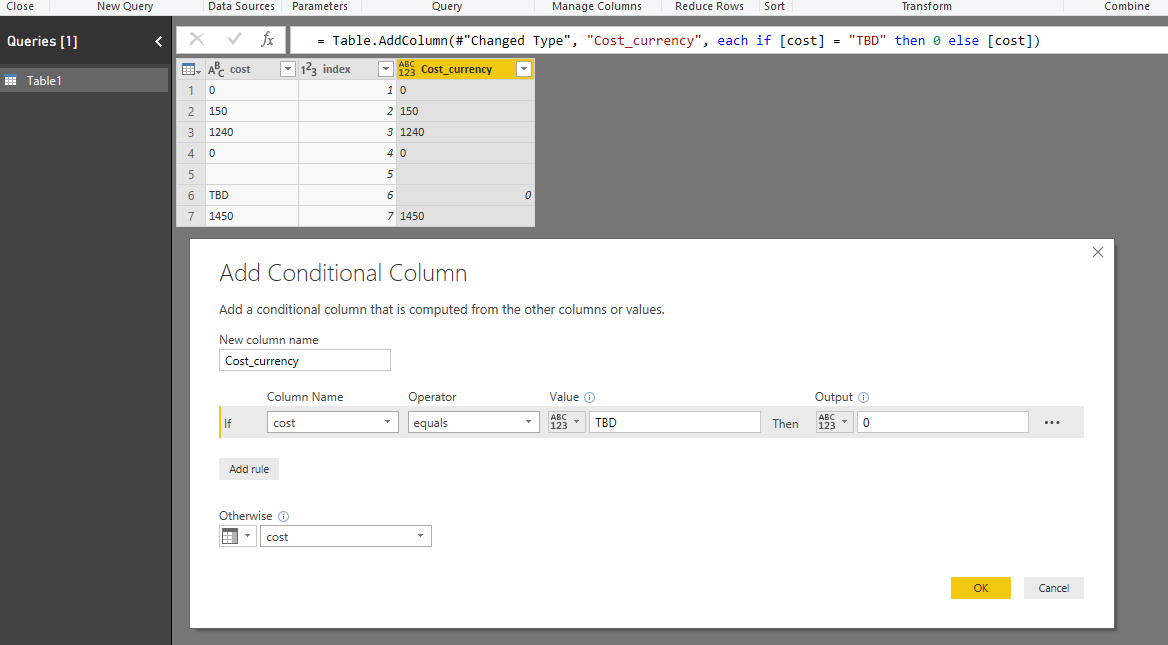Click the OK button
Screen dimensions: 1168x645
point(980,588)
